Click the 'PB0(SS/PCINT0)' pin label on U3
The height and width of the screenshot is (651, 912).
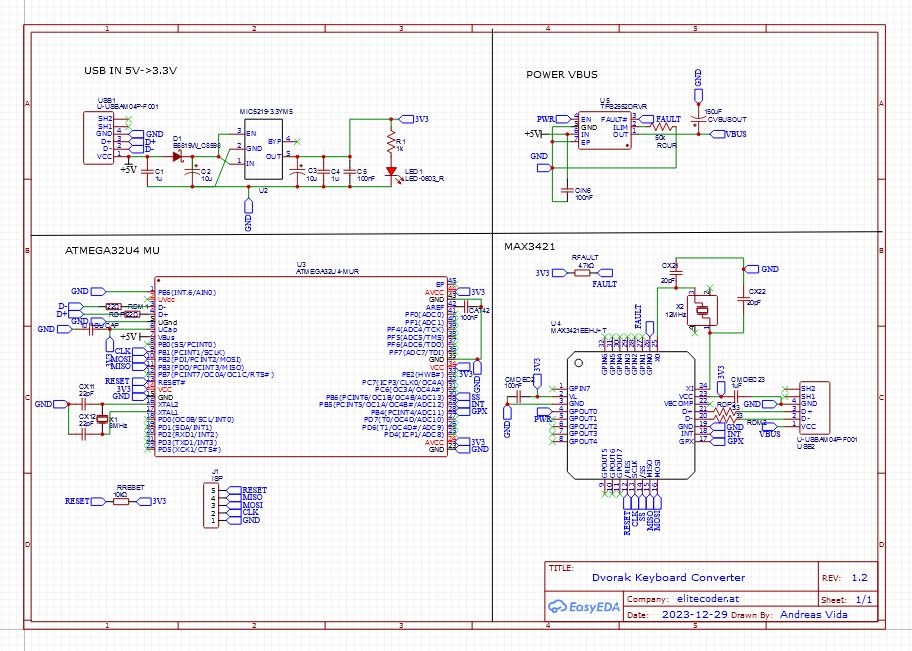click(187, 344)
